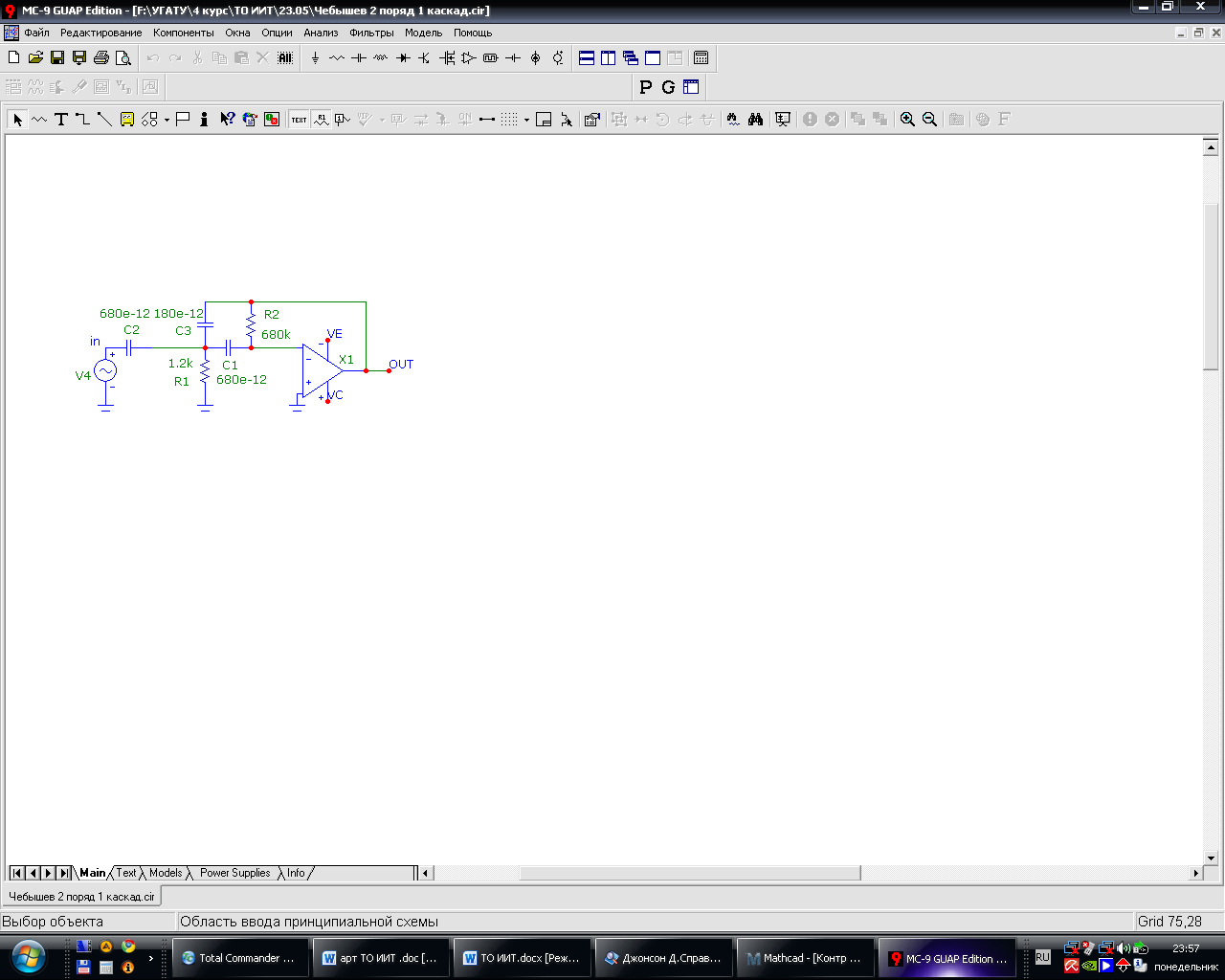The width and height of the screenshot is (1225, 980).
Task: Select the diagonal wire tool
Action: click(x=105, y=119)
